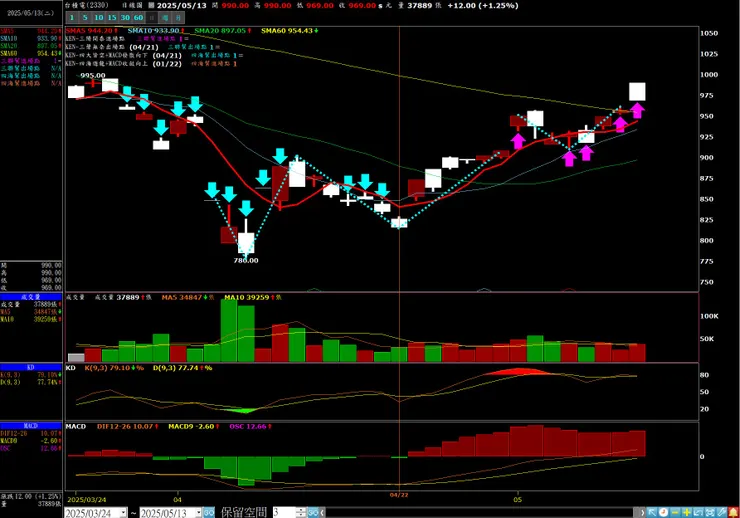Click the +12.00 (+1.25%) change value
Screen dimensions: 740x518
tap(483, 6)
